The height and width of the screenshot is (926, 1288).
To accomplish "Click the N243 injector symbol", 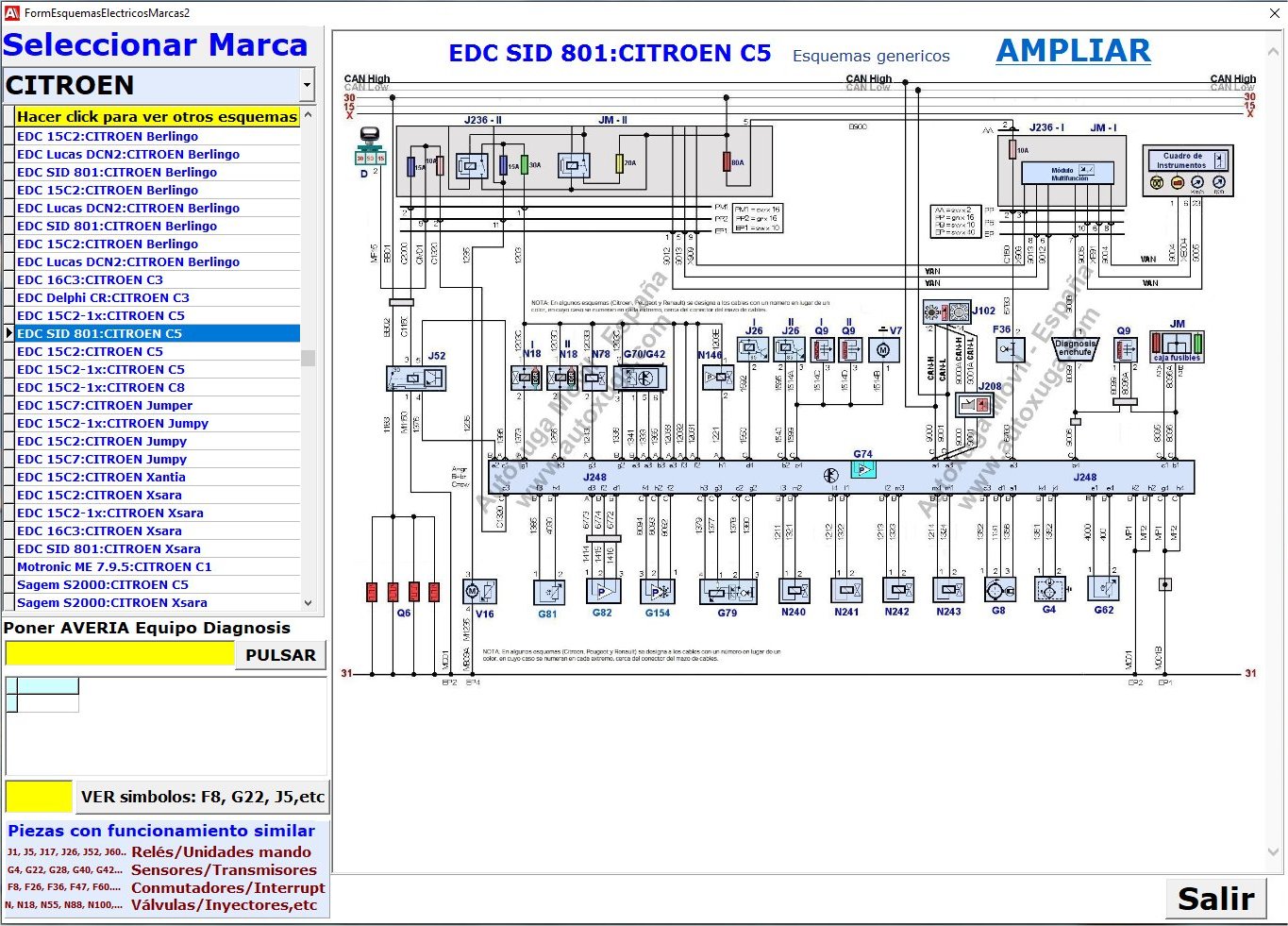I will pos(948,591).
